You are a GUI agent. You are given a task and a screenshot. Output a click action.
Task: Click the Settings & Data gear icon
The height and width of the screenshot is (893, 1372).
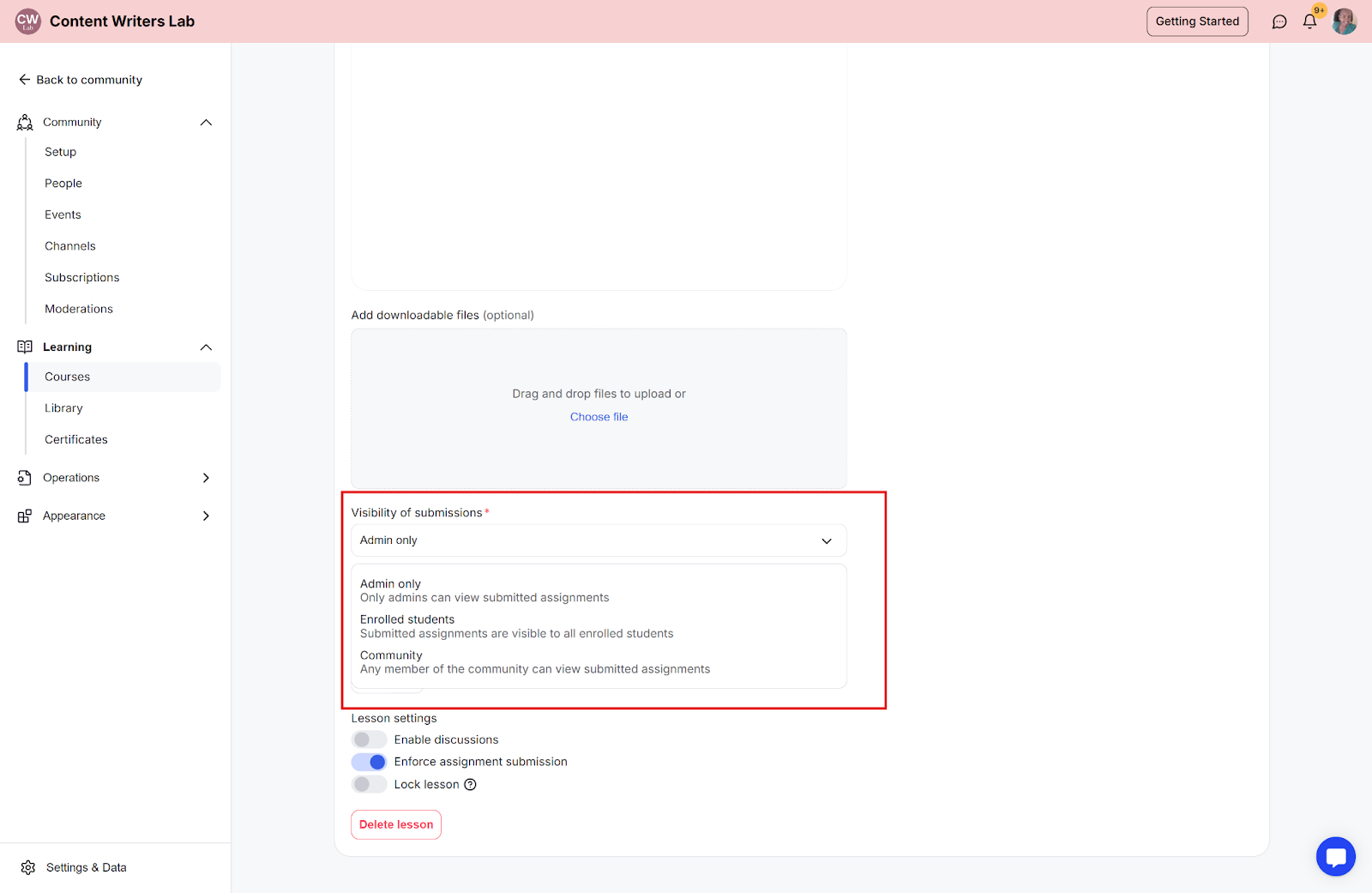(x=28, y=868)
